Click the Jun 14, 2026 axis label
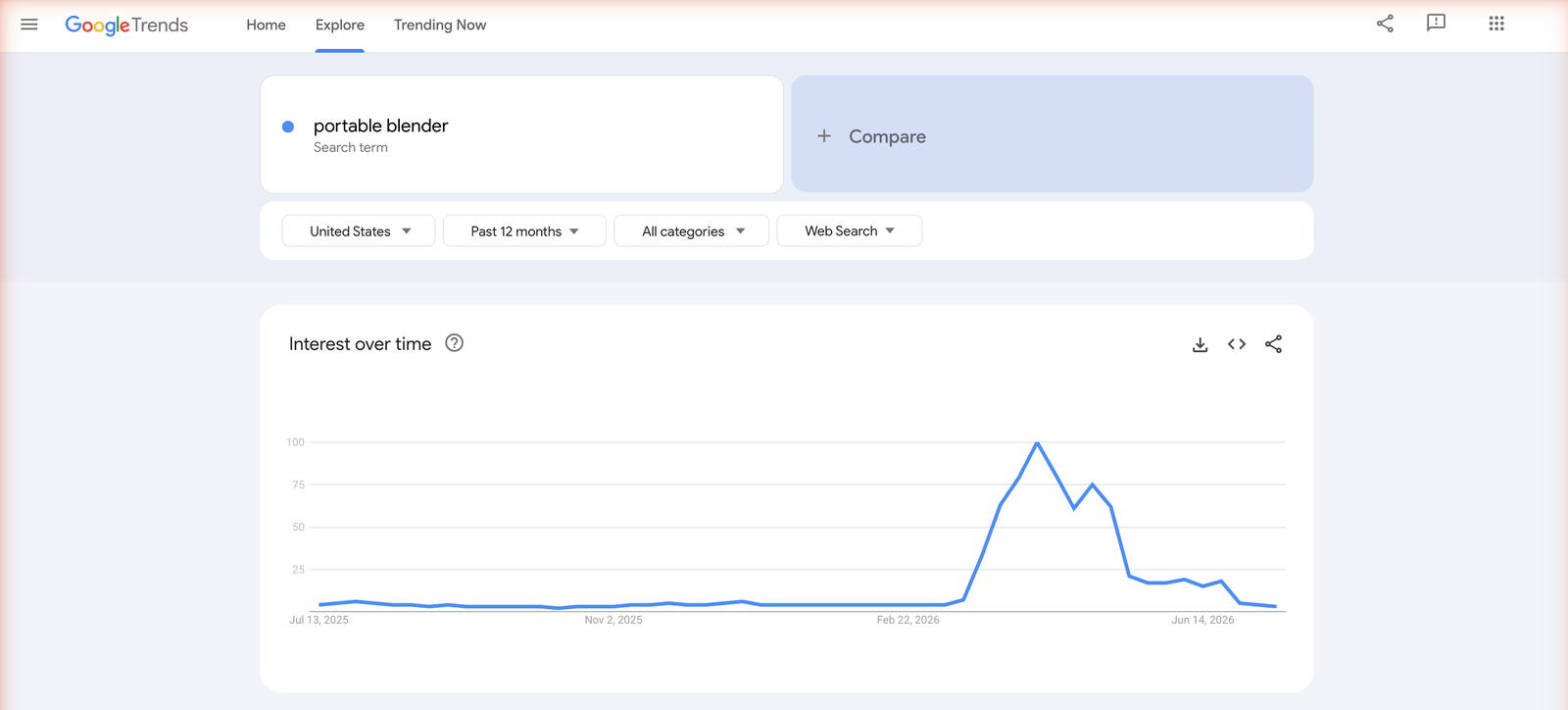Screen dimensions: 1568x710 (1202, 620)
